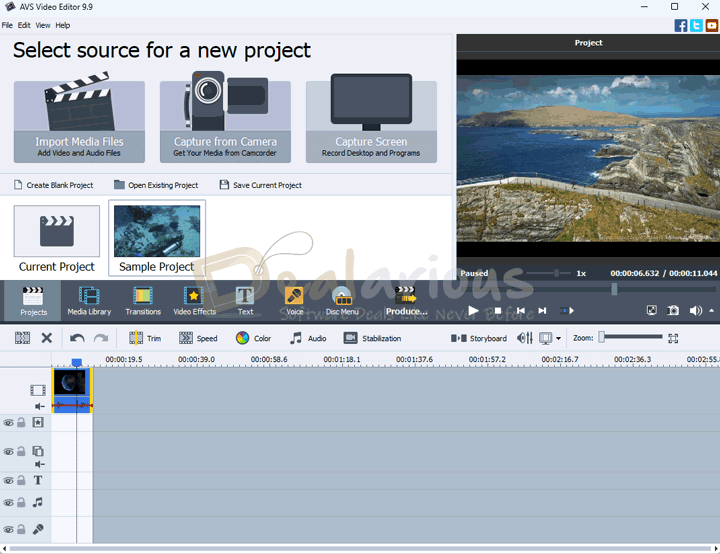Select the video clip on timeline

[x=72, y=390]
